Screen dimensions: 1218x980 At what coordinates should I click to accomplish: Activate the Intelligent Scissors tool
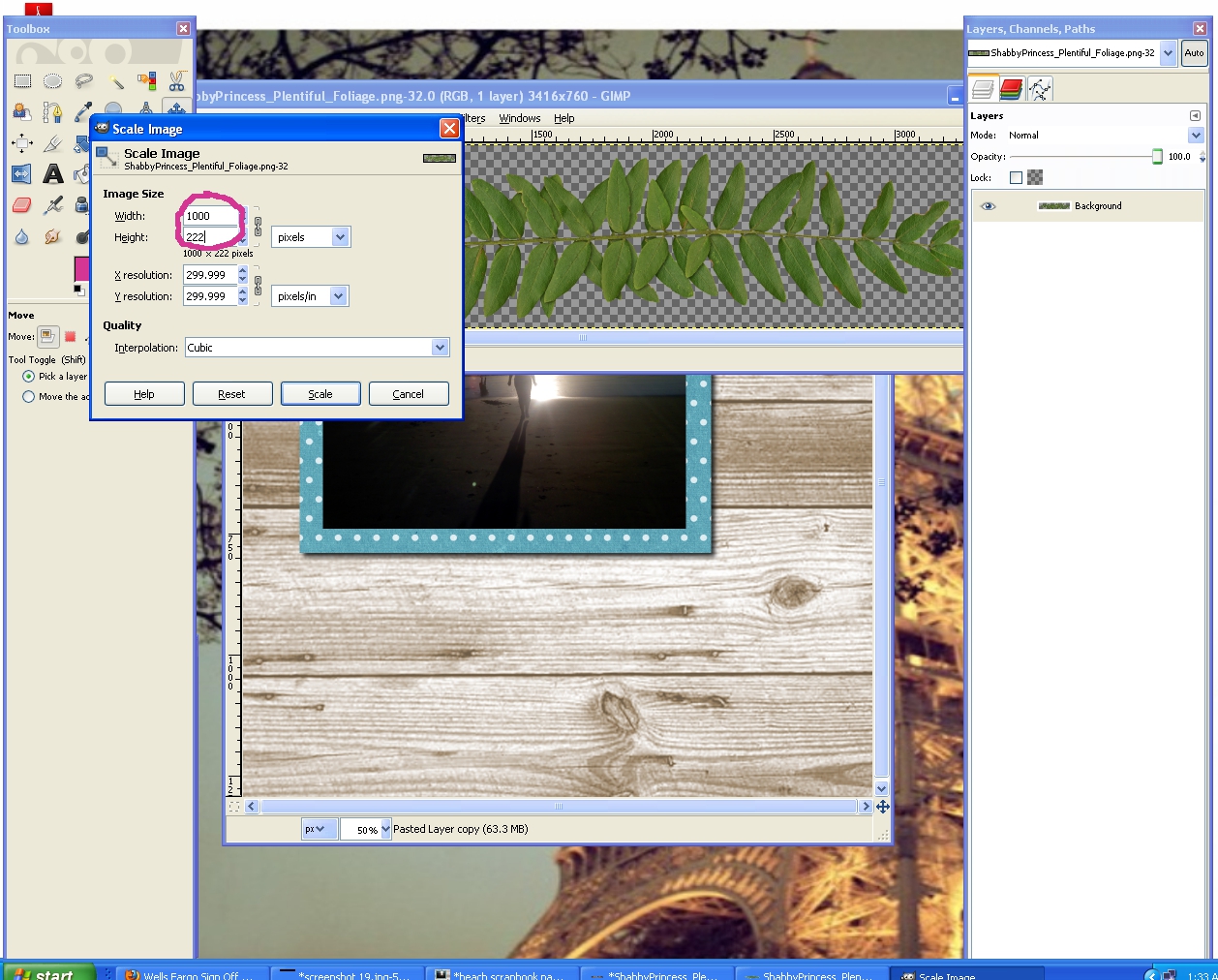[176, 81]
